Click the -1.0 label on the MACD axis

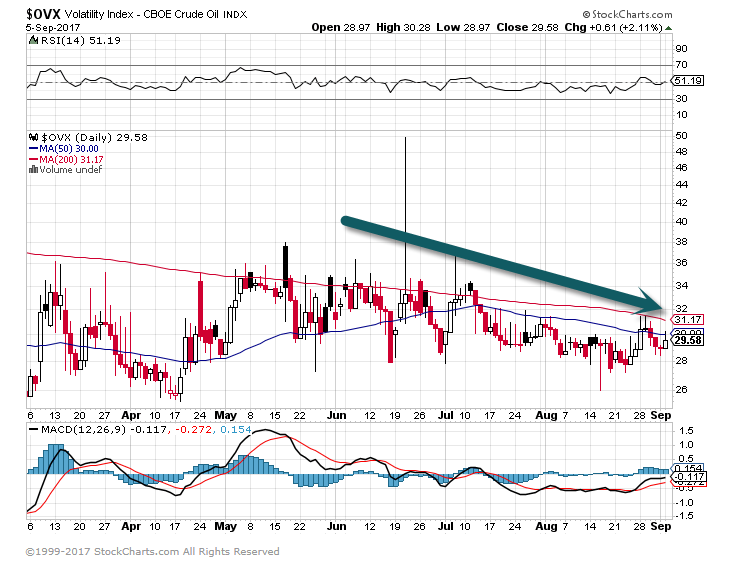tap(684, 503)
